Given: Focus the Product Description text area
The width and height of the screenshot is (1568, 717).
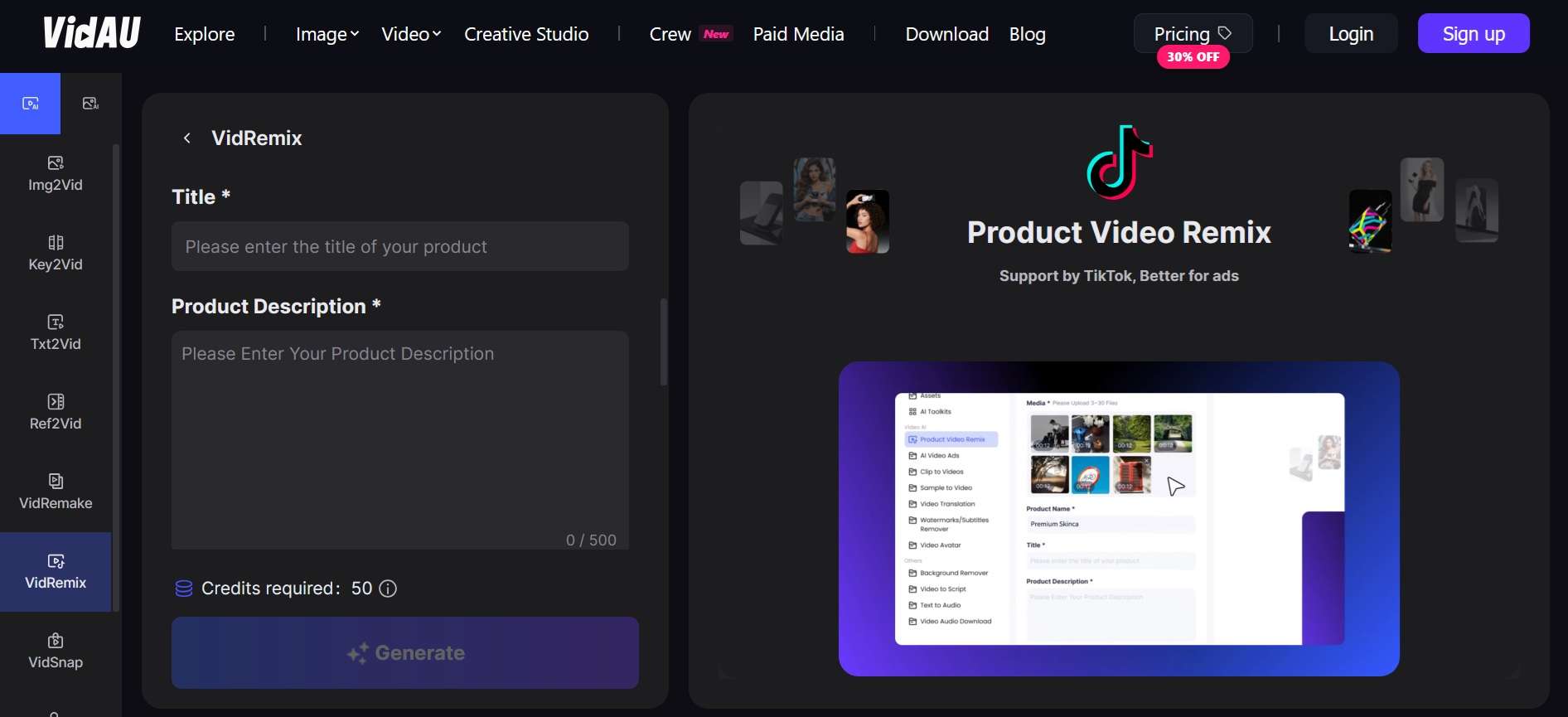Looking at the screenshot, I should click(400, 440).
